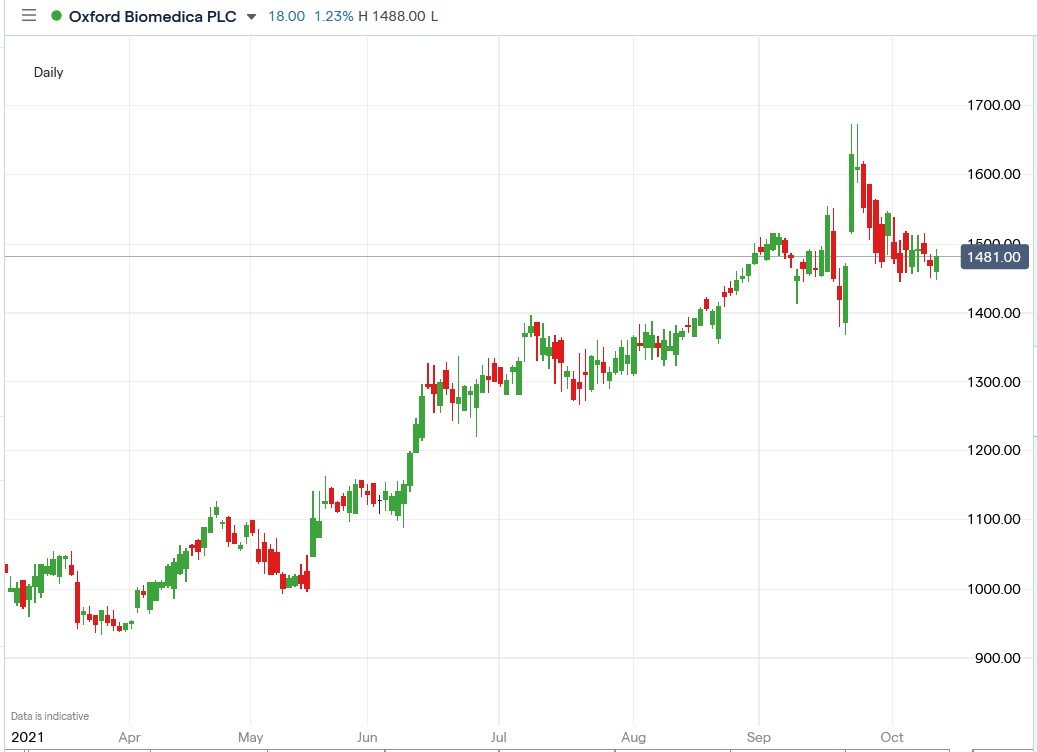The image size is (1037, 752).
Task: Expand the Oxford Biomedica PLC dropdown arrow
Action: (251, 17)
